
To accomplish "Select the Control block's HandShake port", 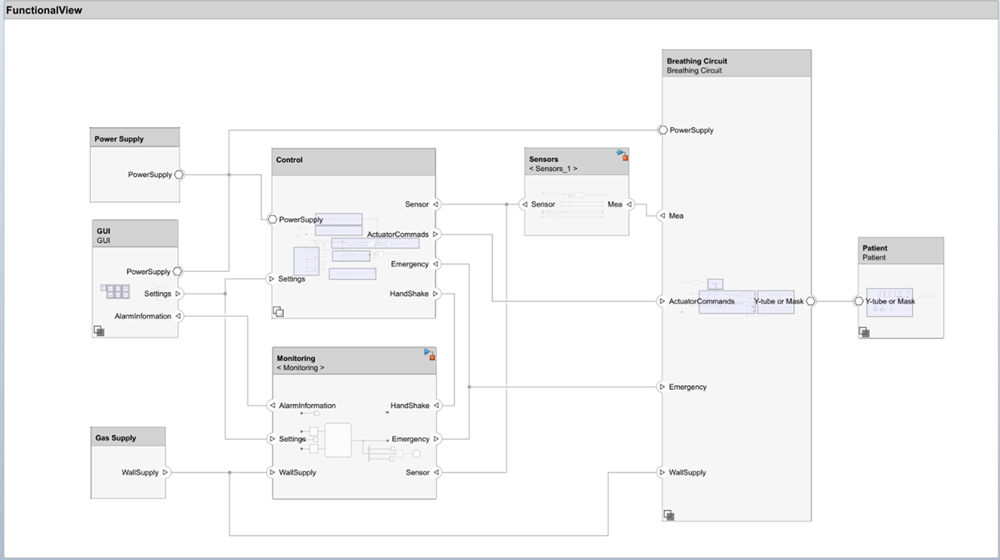I will pyautogui.click(x=436, y=294).
